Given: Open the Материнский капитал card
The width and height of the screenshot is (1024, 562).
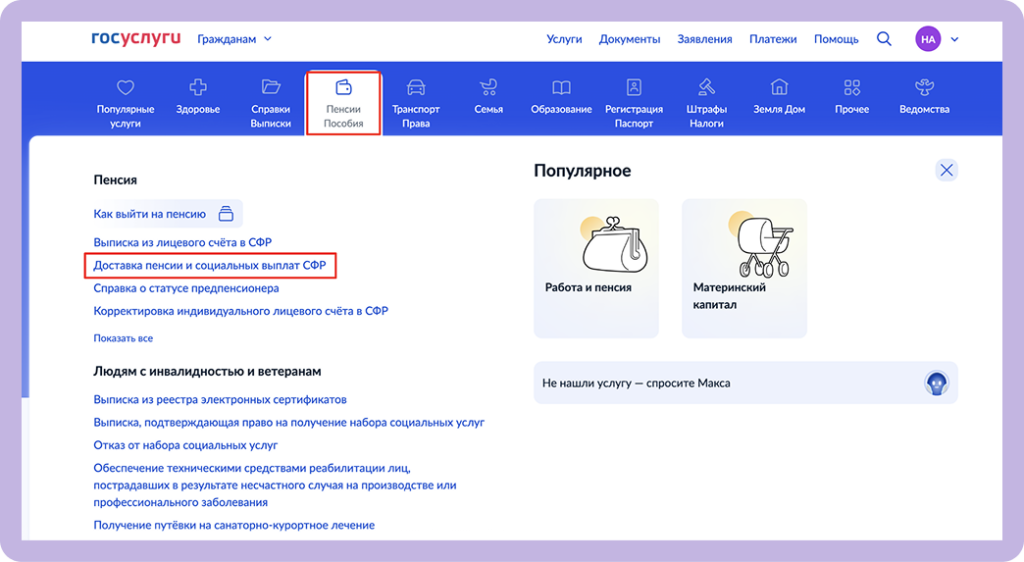Looking at the screenshot, I should [744, 268].
